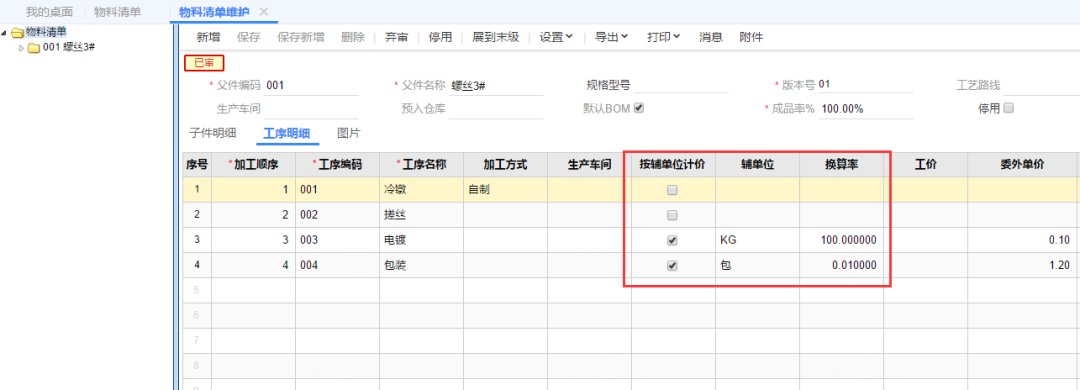Switch to 物料清单 tab
1080x390 pixels.
[117, 12]
